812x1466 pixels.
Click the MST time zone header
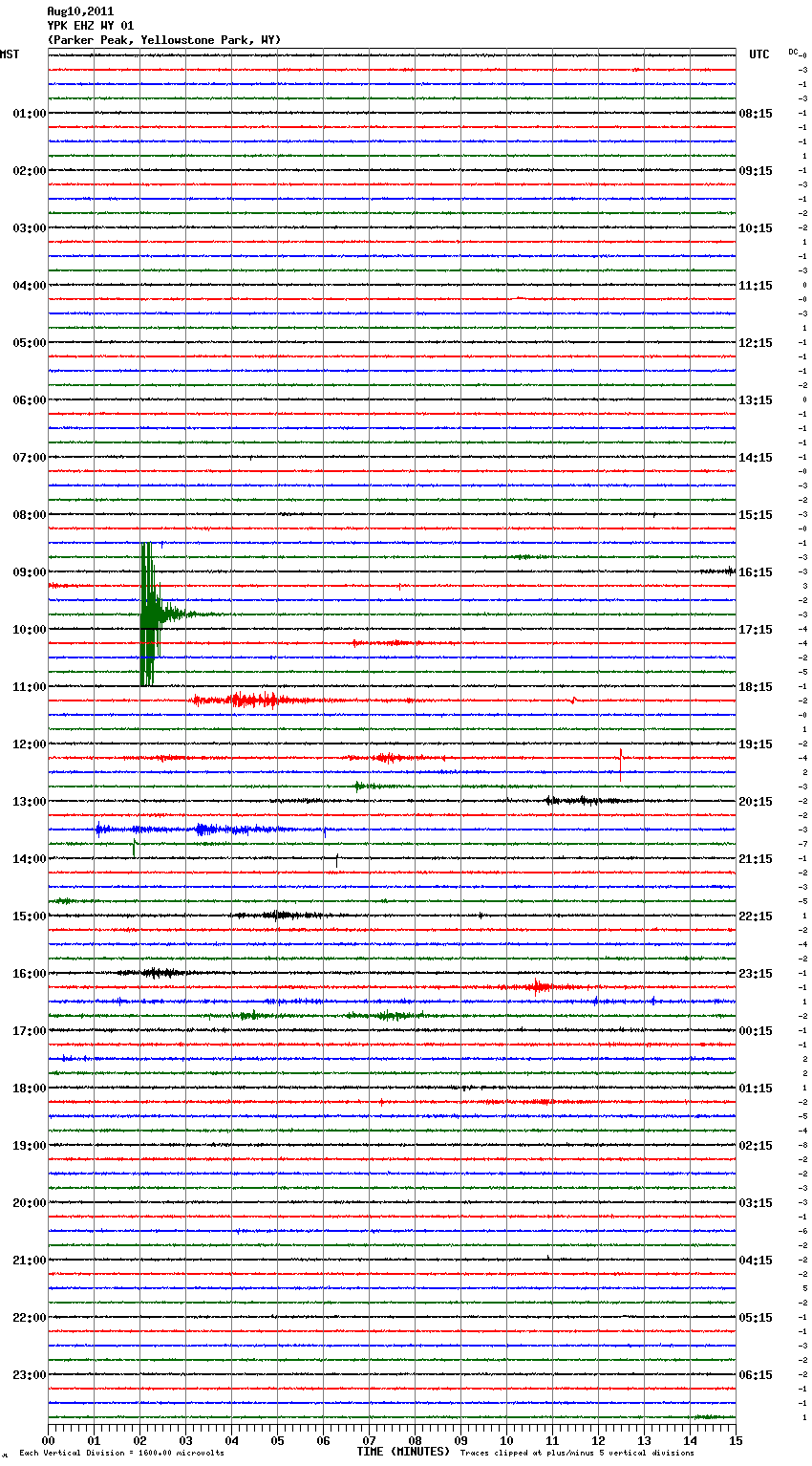pos(10,54)
